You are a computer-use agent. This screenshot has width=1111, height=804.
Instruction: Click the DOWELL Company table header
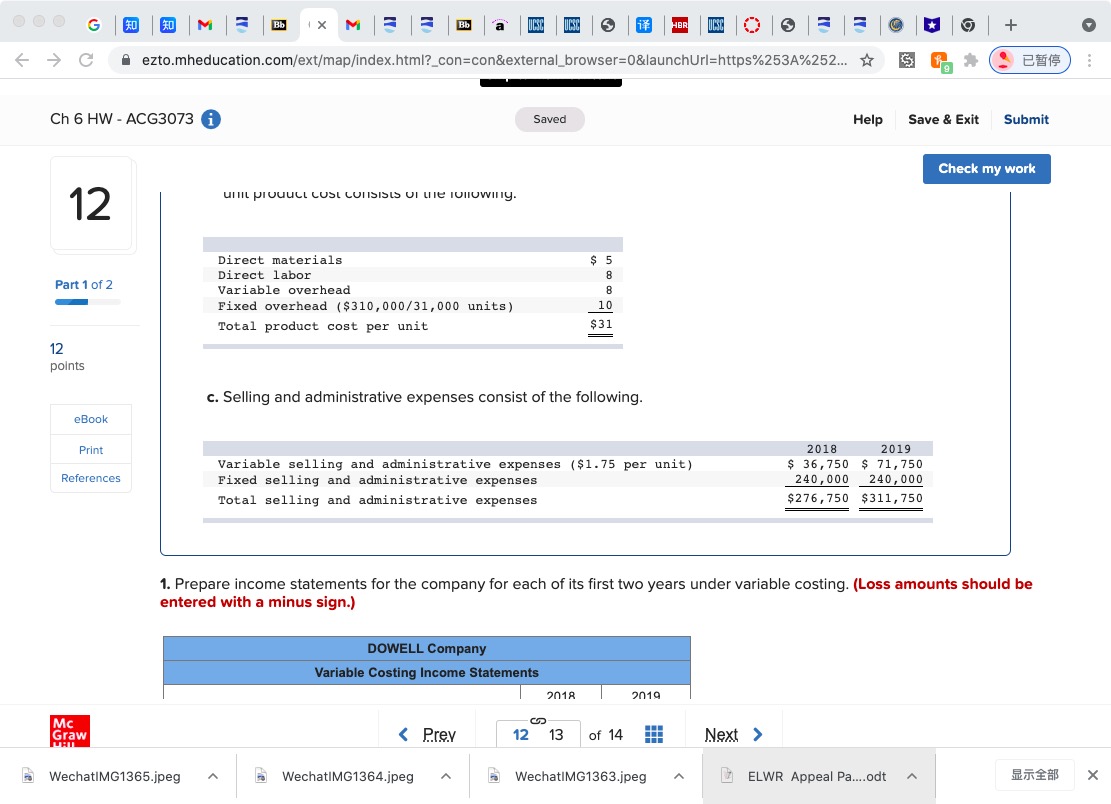point(427,648)
